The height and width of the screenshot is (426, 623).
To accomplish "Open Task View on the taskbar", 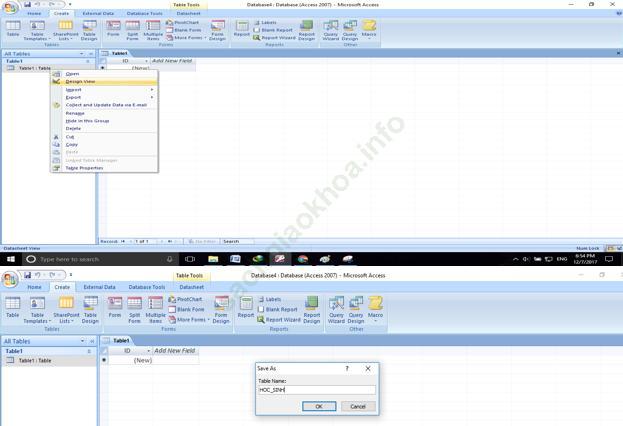I will click(190, 259).
